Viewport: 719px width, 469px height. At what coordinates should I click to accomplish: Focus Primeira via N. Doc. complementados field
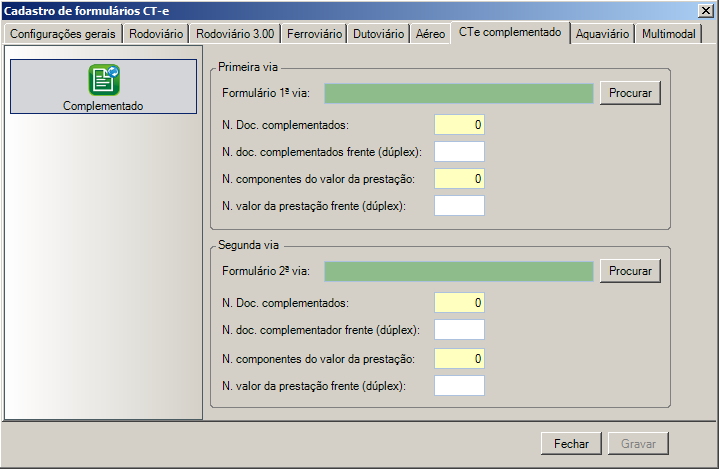[x=459, y=125]
